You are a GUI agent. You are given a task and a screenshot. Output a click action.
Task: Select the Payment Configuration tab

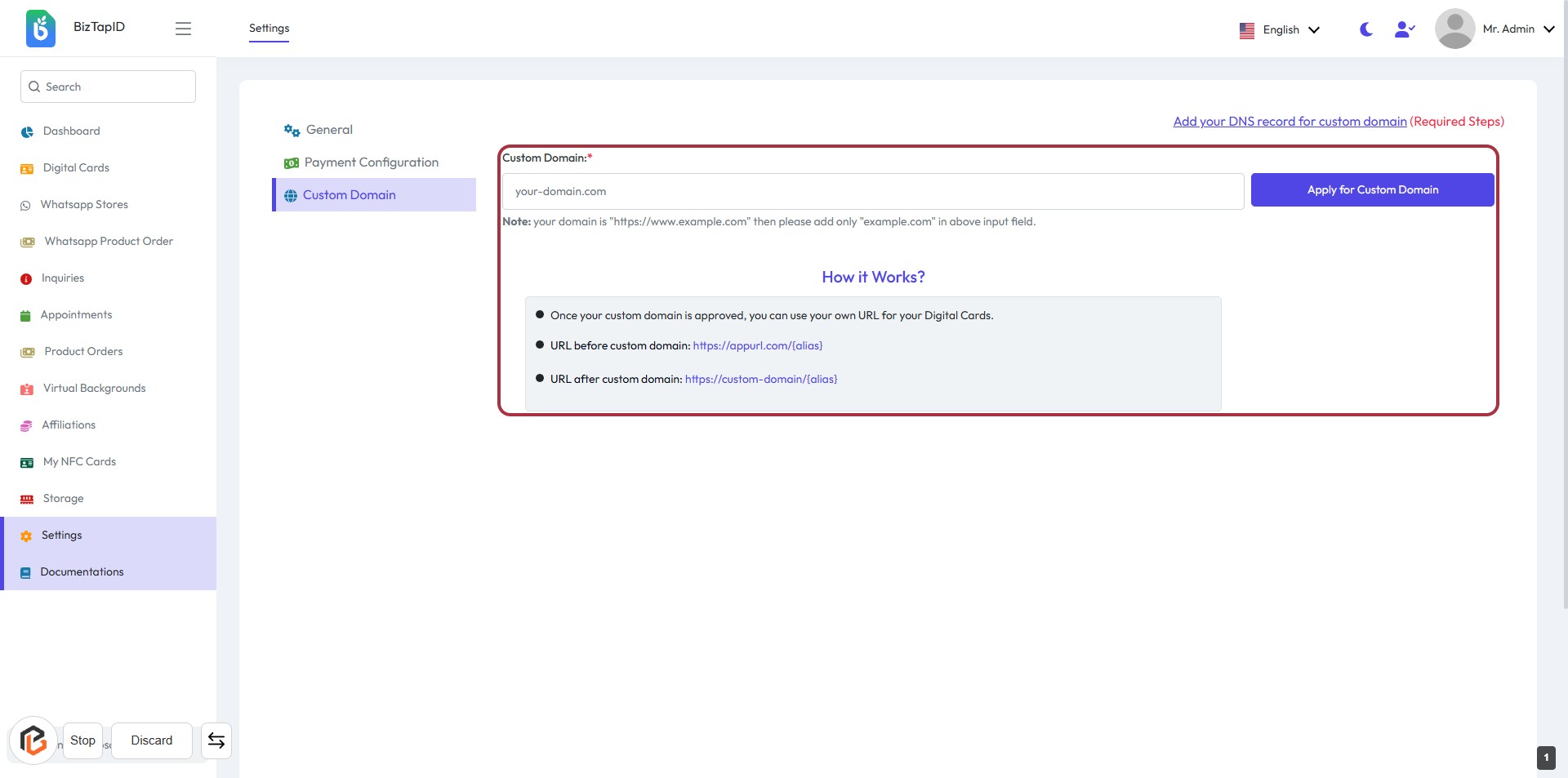click(x=371, y=162)
